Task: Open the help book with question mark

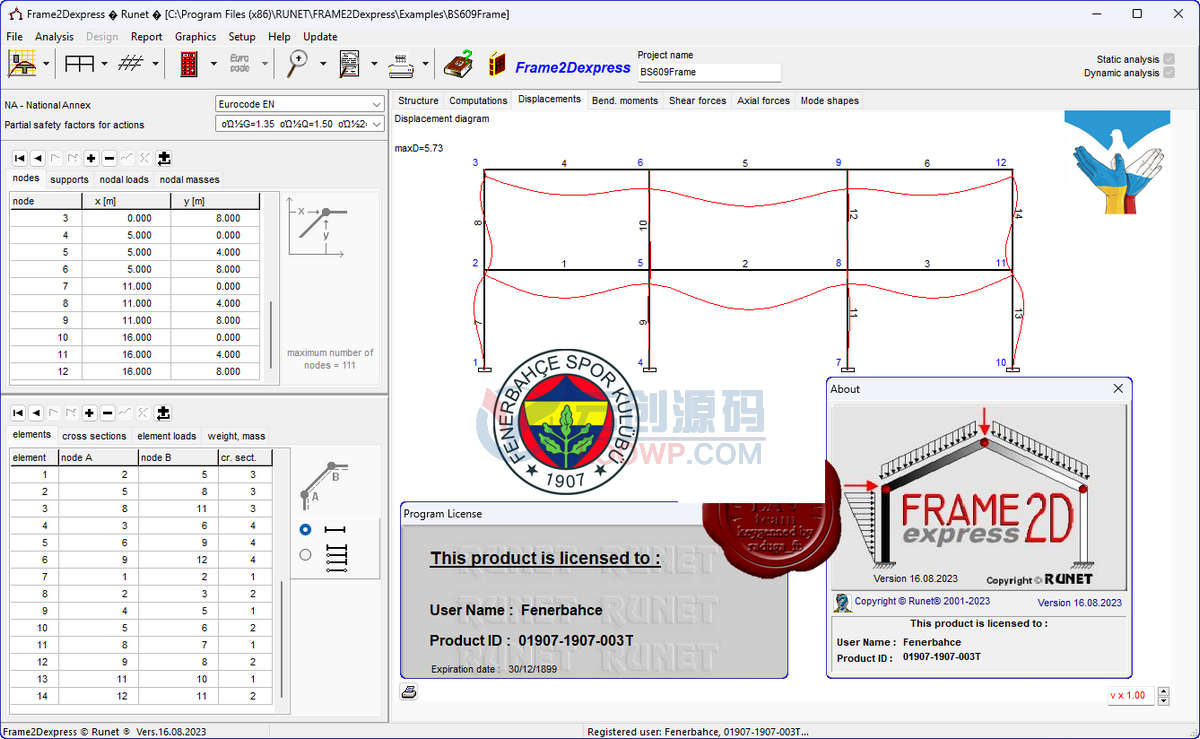Action: 459,64
